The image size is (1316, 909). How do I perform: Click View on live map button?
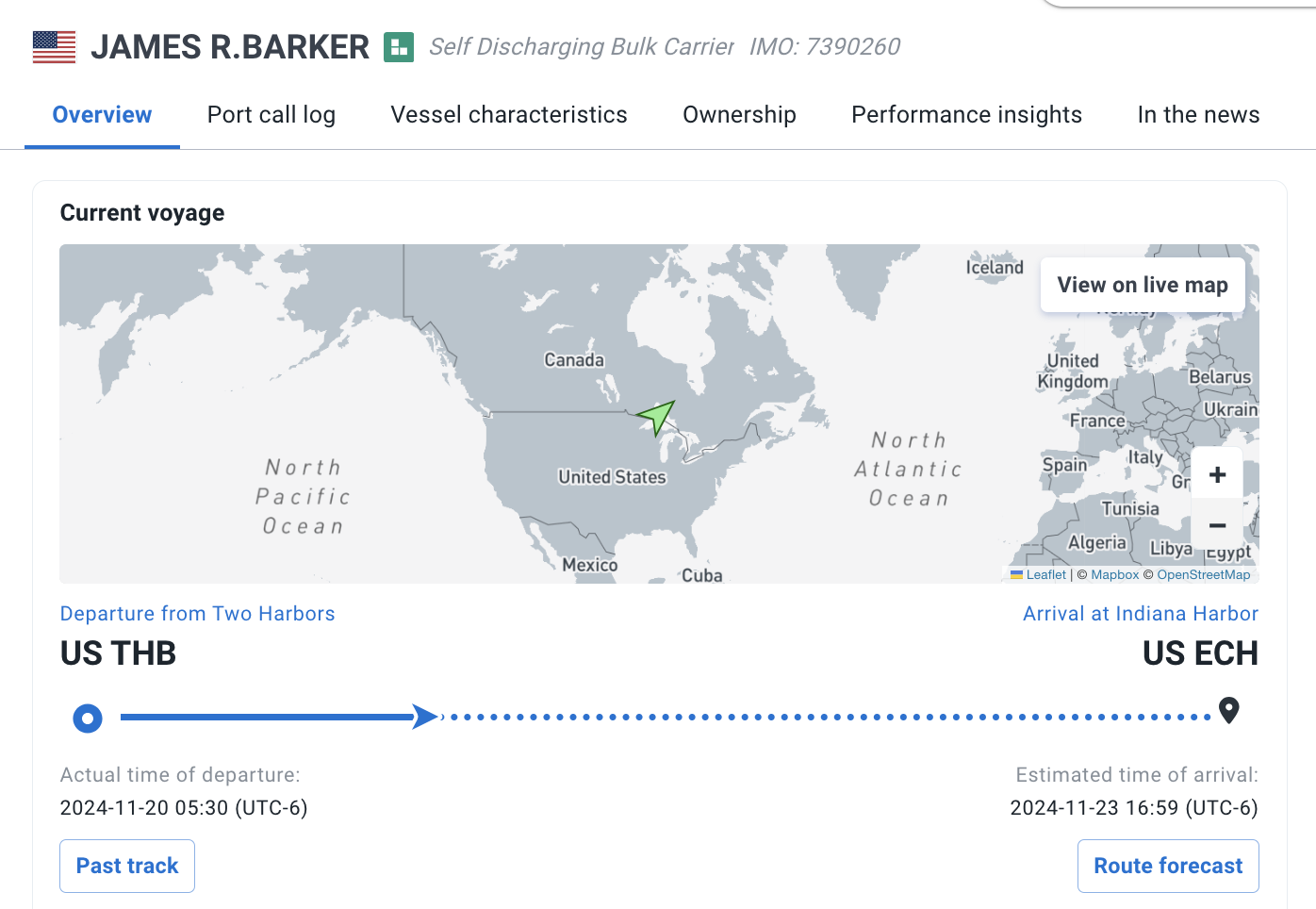pos(1143,285)
